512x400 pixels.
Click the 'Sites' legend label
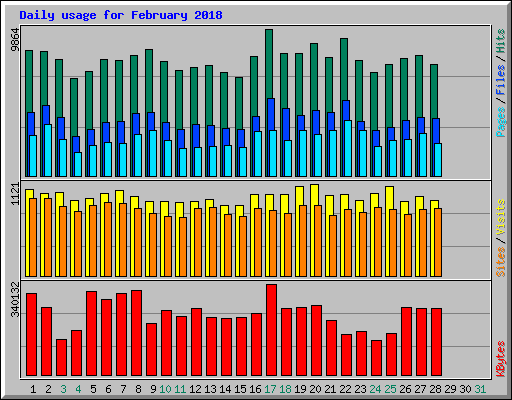(x=501, y=262)
